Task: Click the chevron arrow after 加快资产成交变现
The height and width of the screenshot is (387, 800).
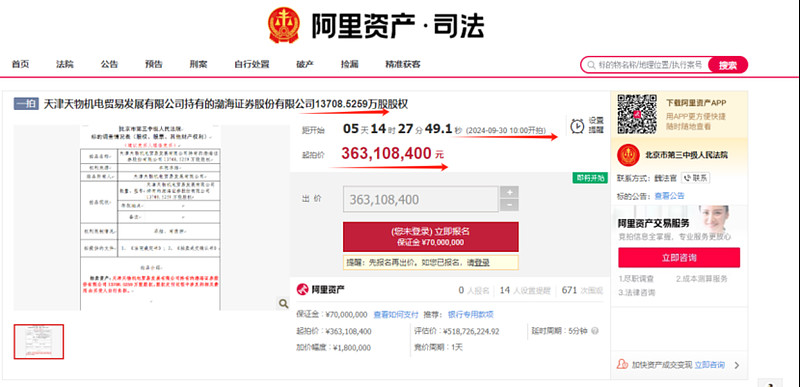Action: coord(736,365)
